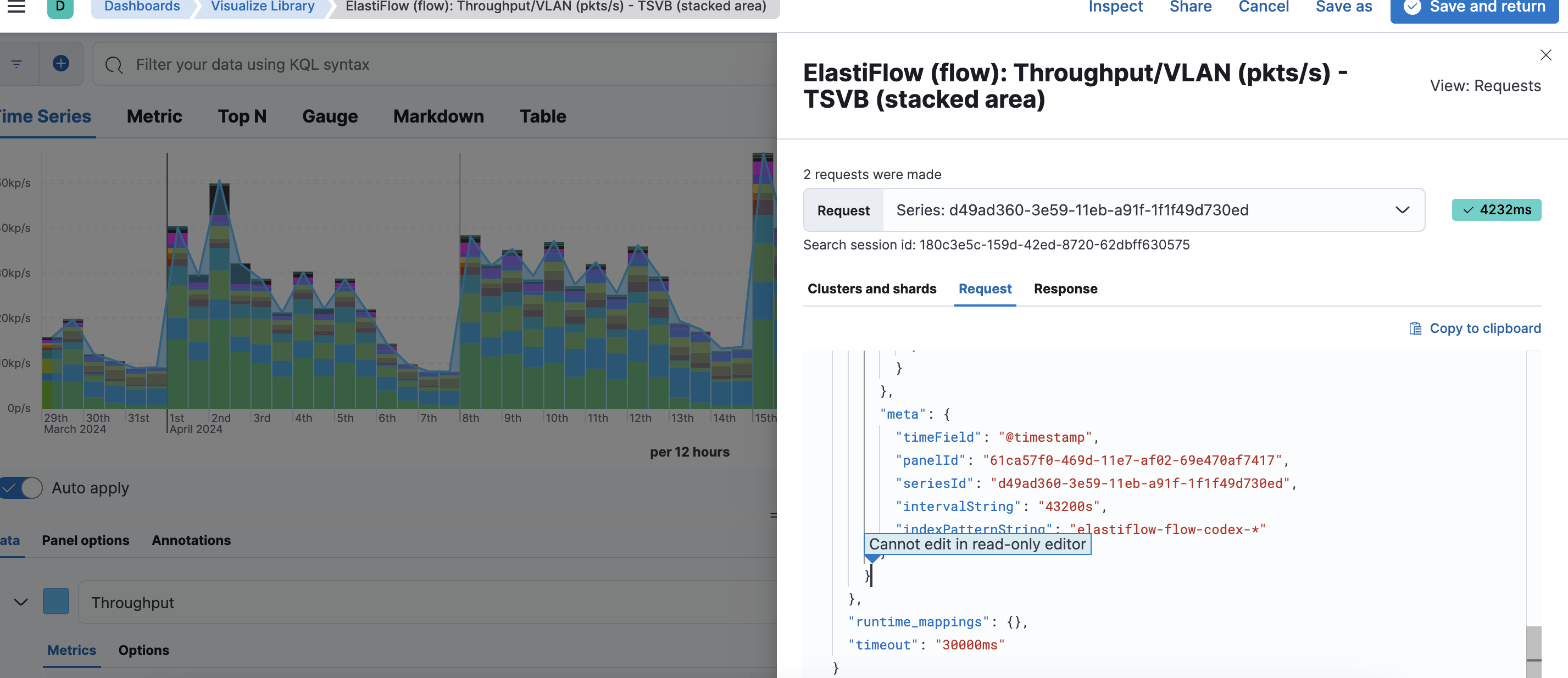
Task: Open the View: Requests selector
Action: pos(1484,86)
